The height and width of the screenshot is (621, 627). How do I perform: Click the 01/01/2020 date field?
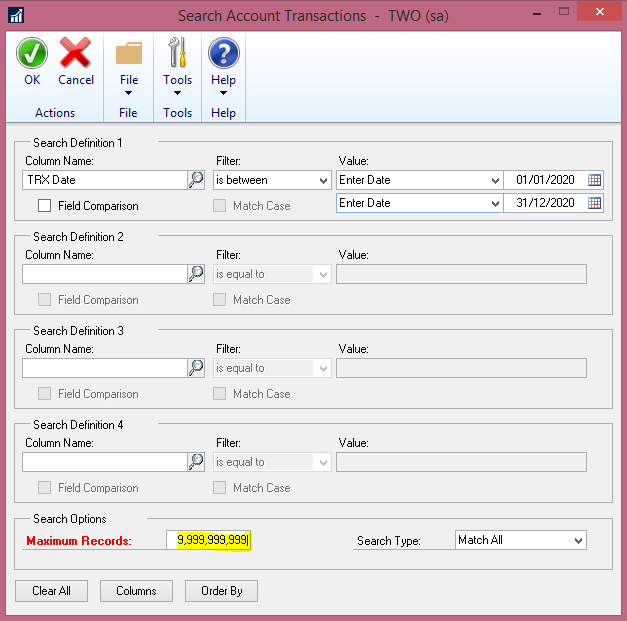point(545,180)
